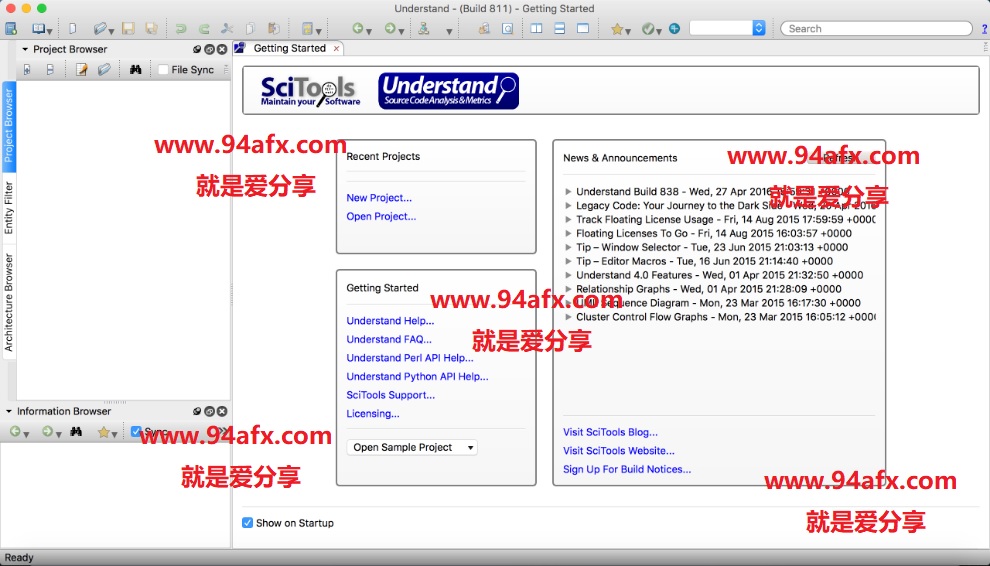This screenshot has width=990, height=566.
Task: Open the Understand FAQ... link
Action: (x=389, y=339)
